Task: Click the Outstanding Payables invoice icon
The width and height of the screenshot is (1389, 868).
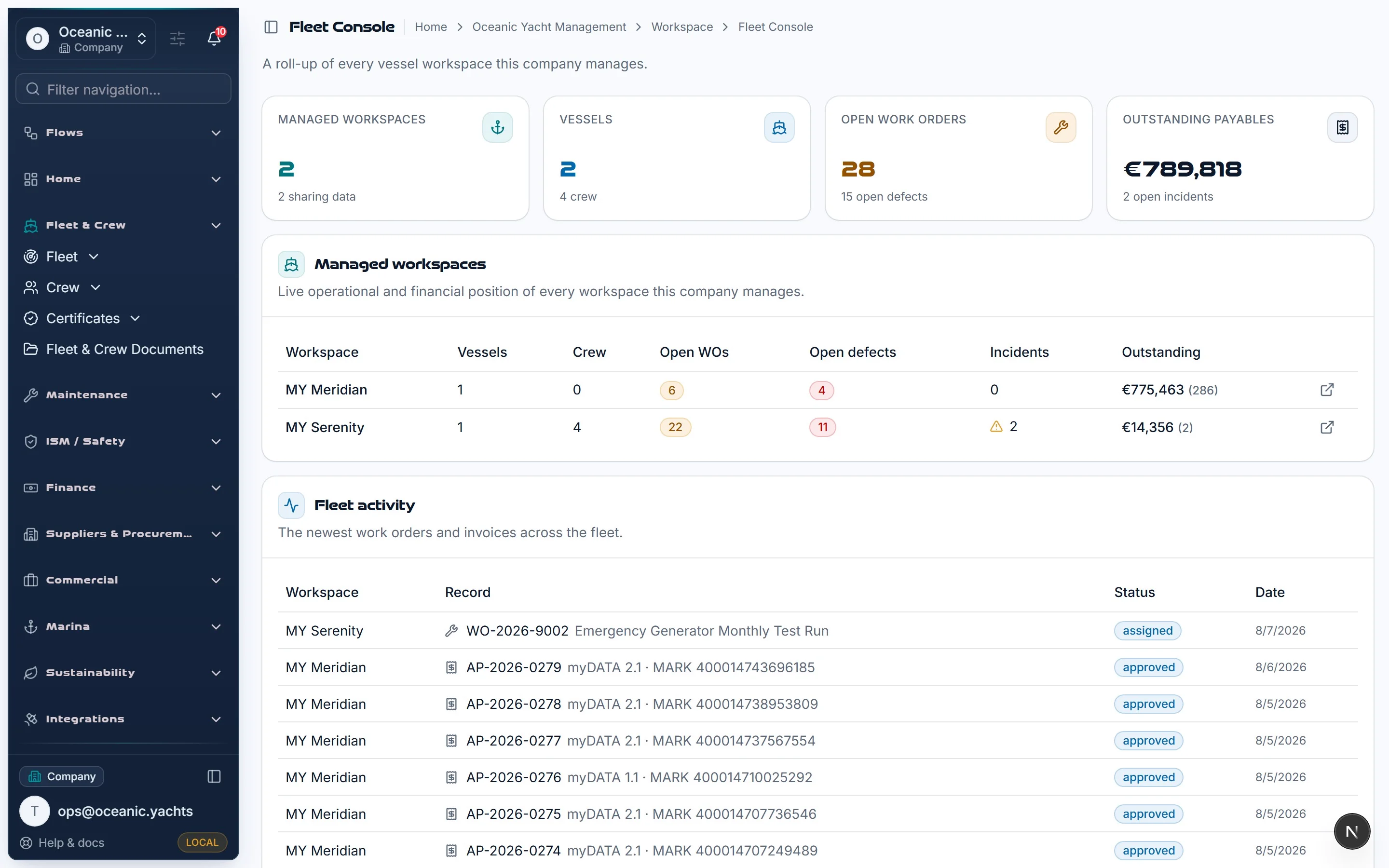Action: 1343,127
